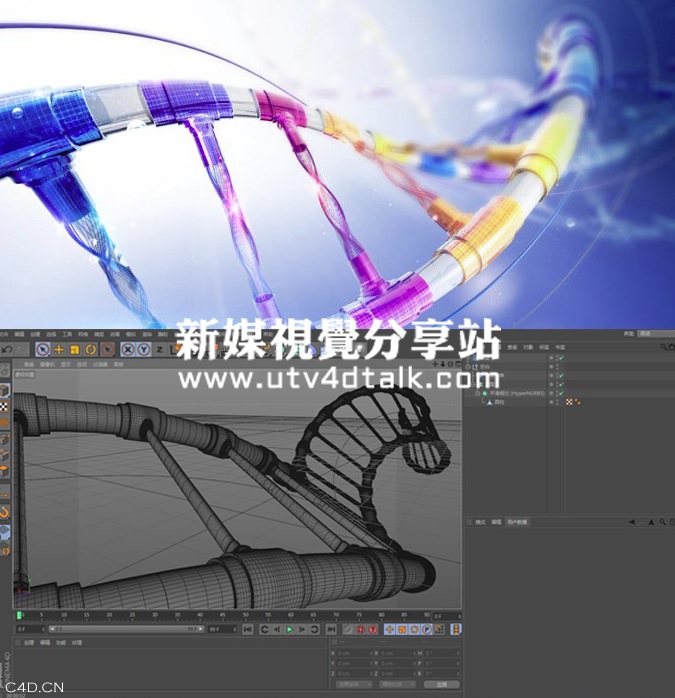
Task: Click the Undo arrow icon
Action: [x=8, y=349]
